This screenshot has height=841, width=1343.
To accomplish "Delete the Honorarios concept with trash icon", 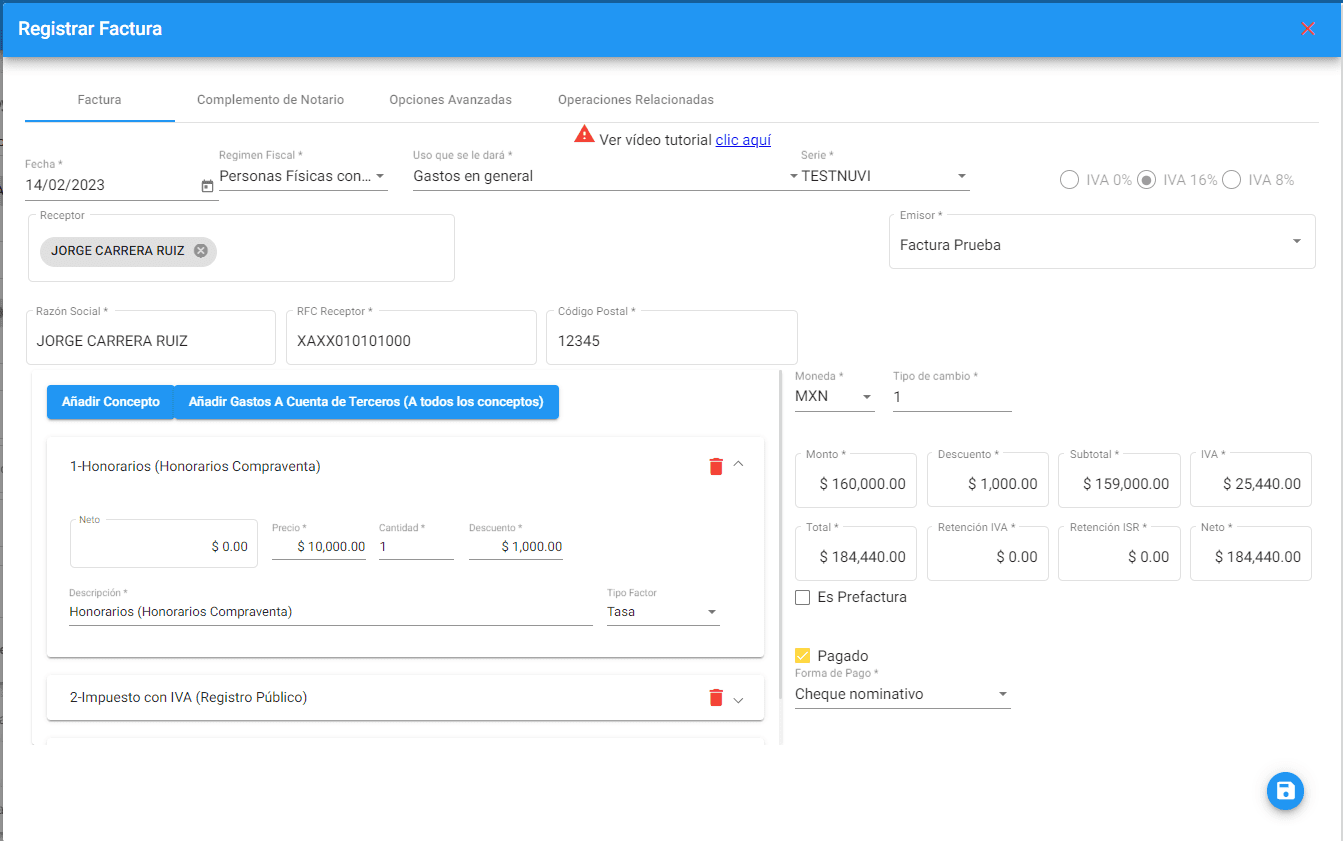I will point(715,466).
